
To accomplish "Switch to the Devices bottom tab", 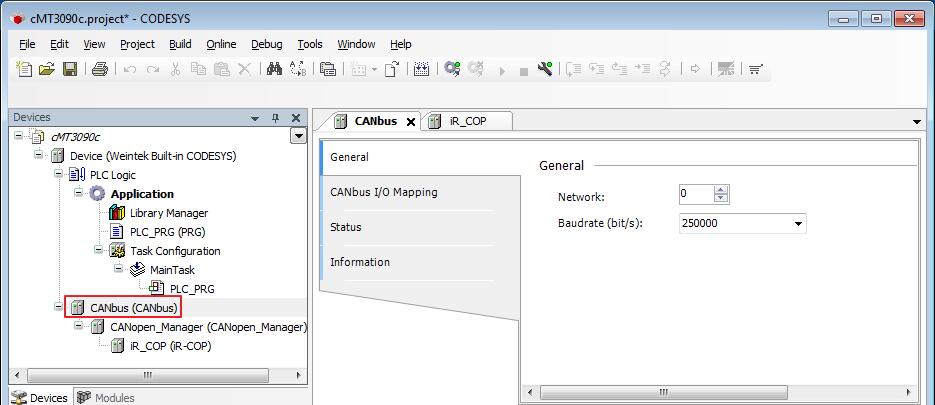I will pyautogui.click(x=41, y=397).
